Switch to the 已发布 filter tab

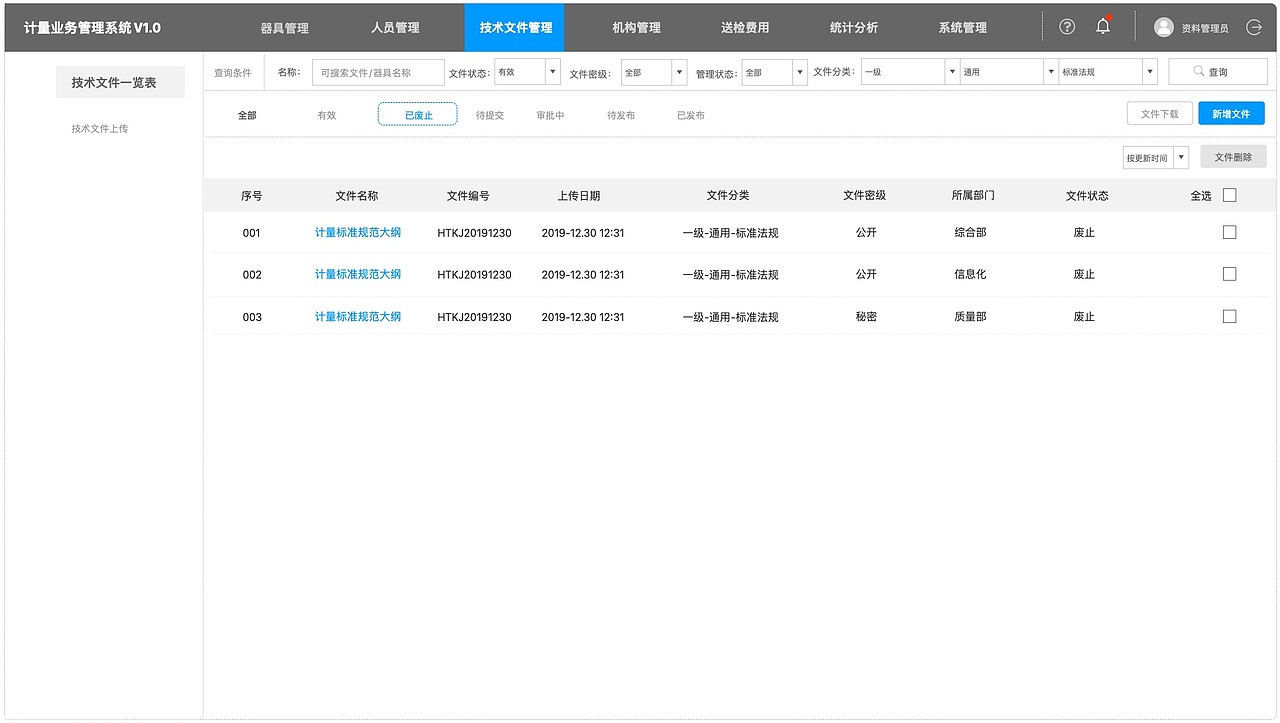pyautogui.click(x=691, y=115)
